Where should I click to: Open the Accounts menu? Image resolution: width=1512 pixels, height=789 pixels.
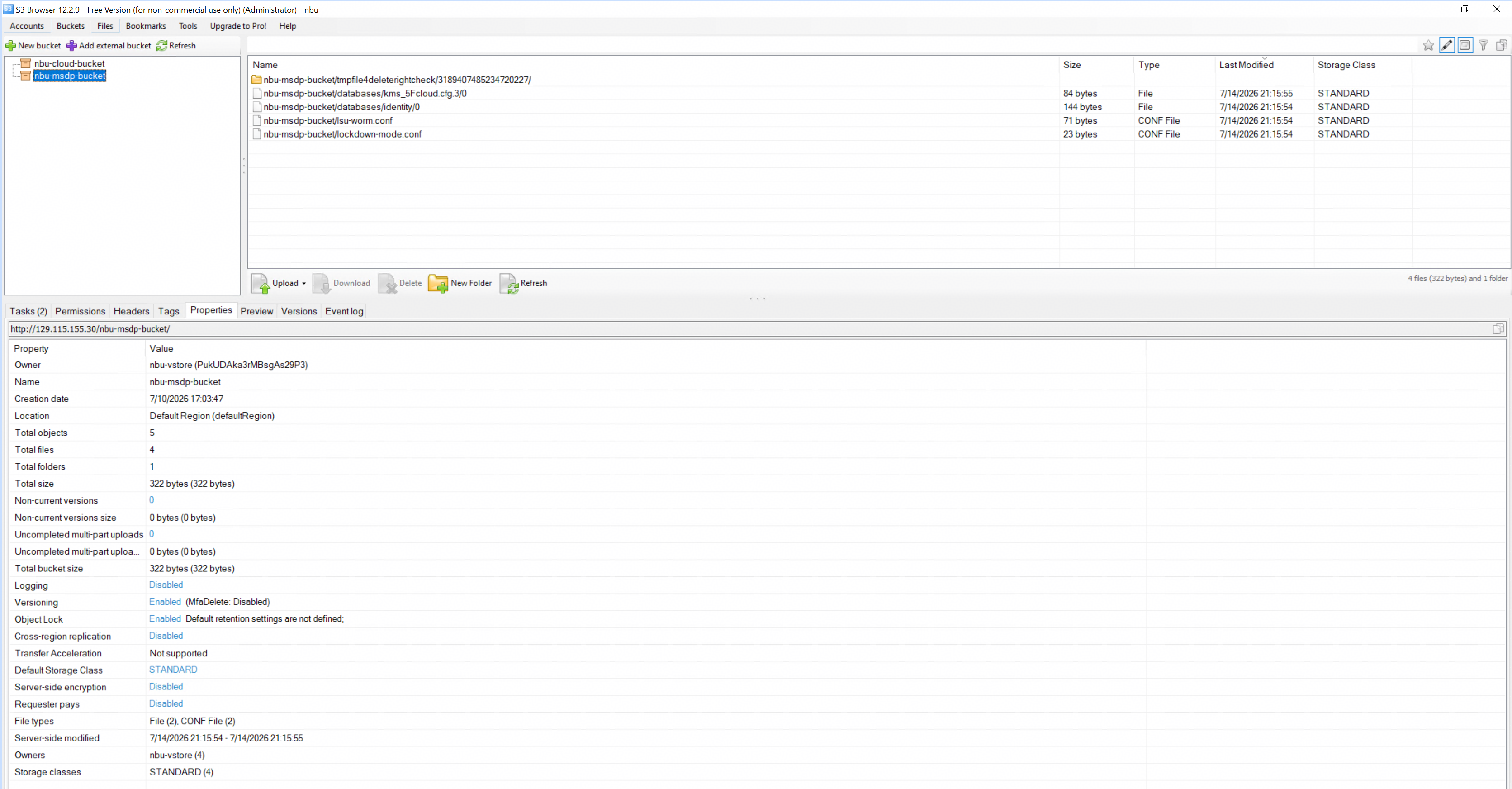click(27, 26)
